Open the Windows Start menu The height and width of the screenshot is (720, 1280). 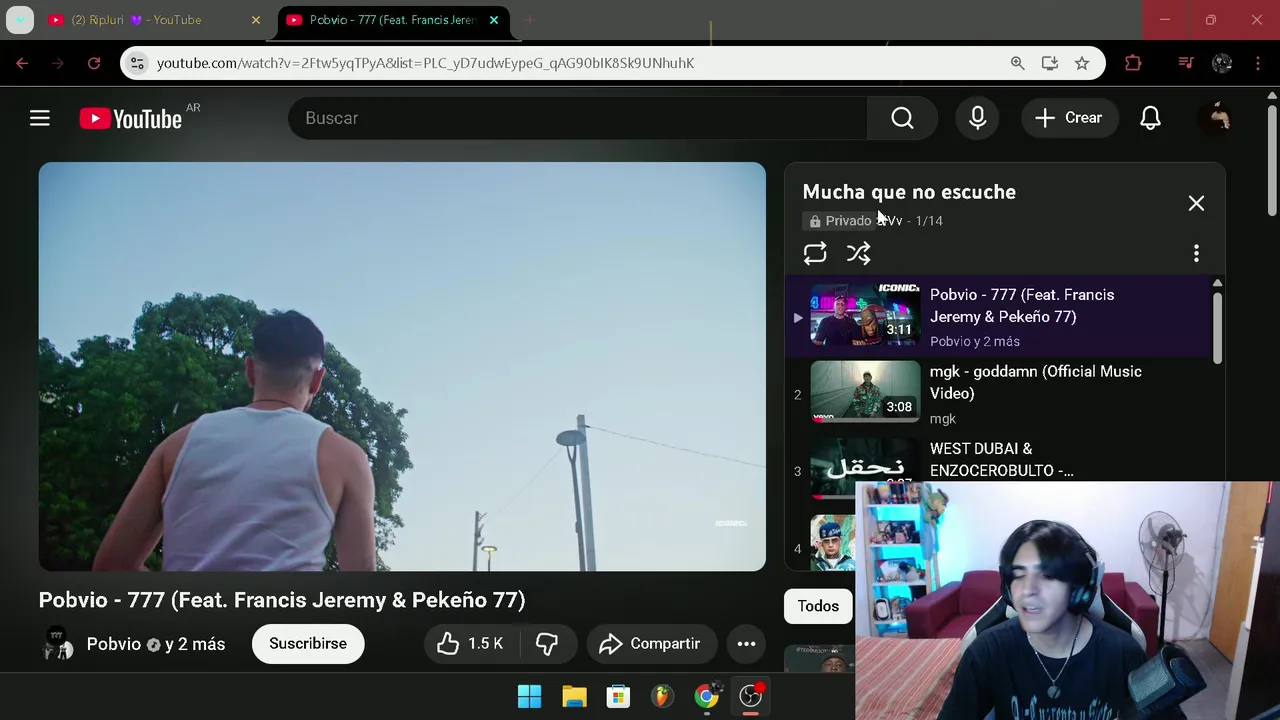pyautogui.click(x=530, y=696)
